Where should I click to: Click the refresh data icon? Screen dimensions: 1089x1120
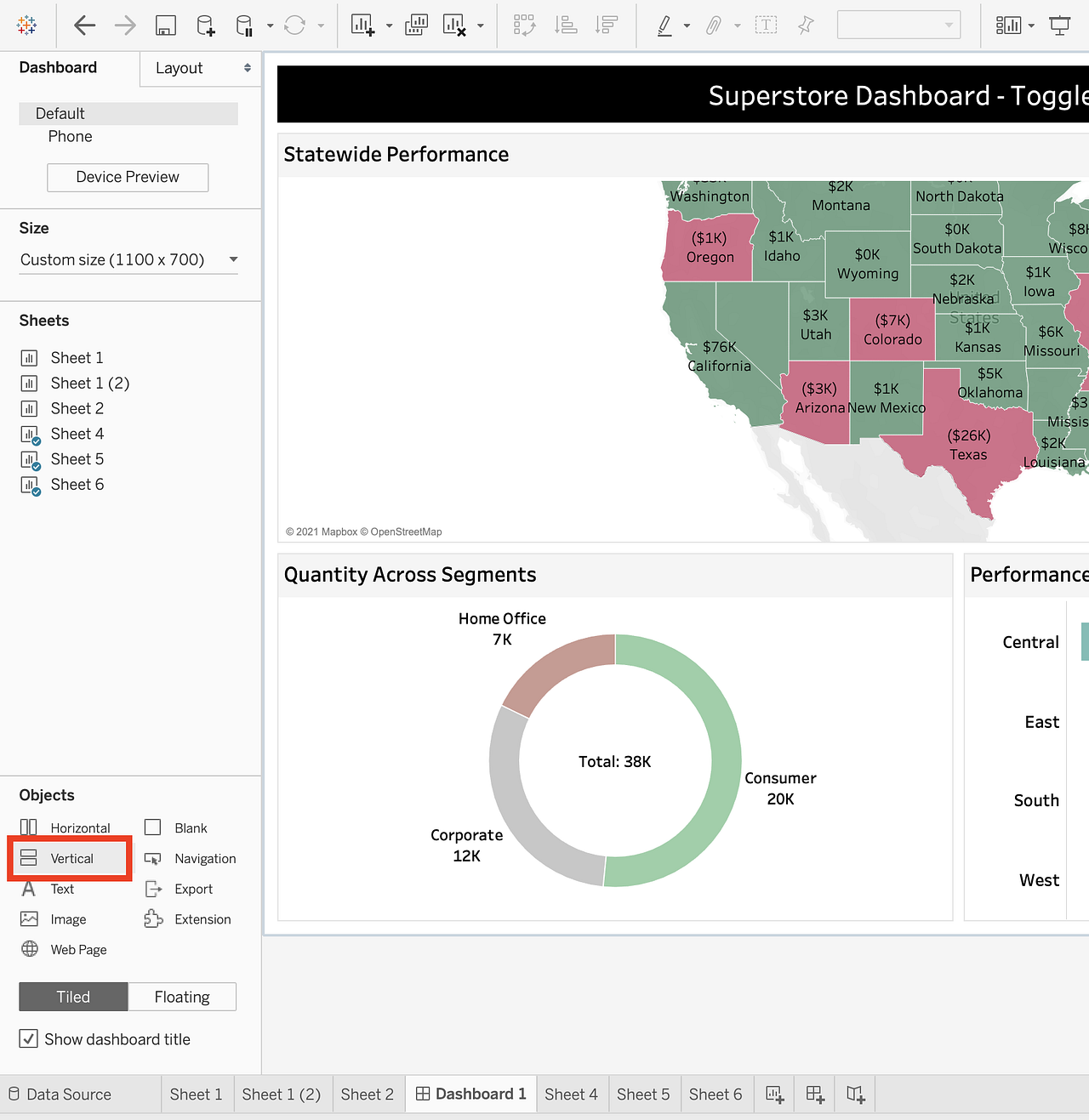[294, 26]
